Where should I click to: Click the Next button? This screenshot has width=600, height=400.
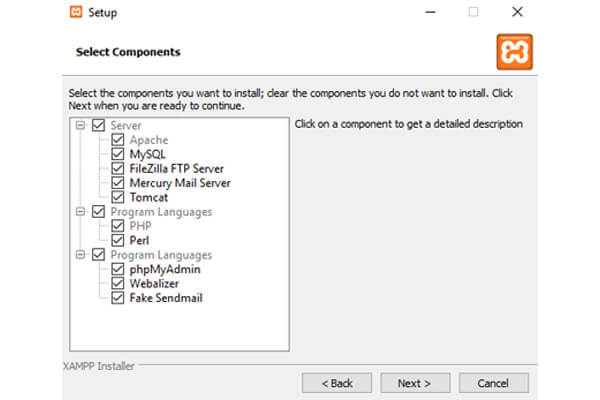(415, 383)
